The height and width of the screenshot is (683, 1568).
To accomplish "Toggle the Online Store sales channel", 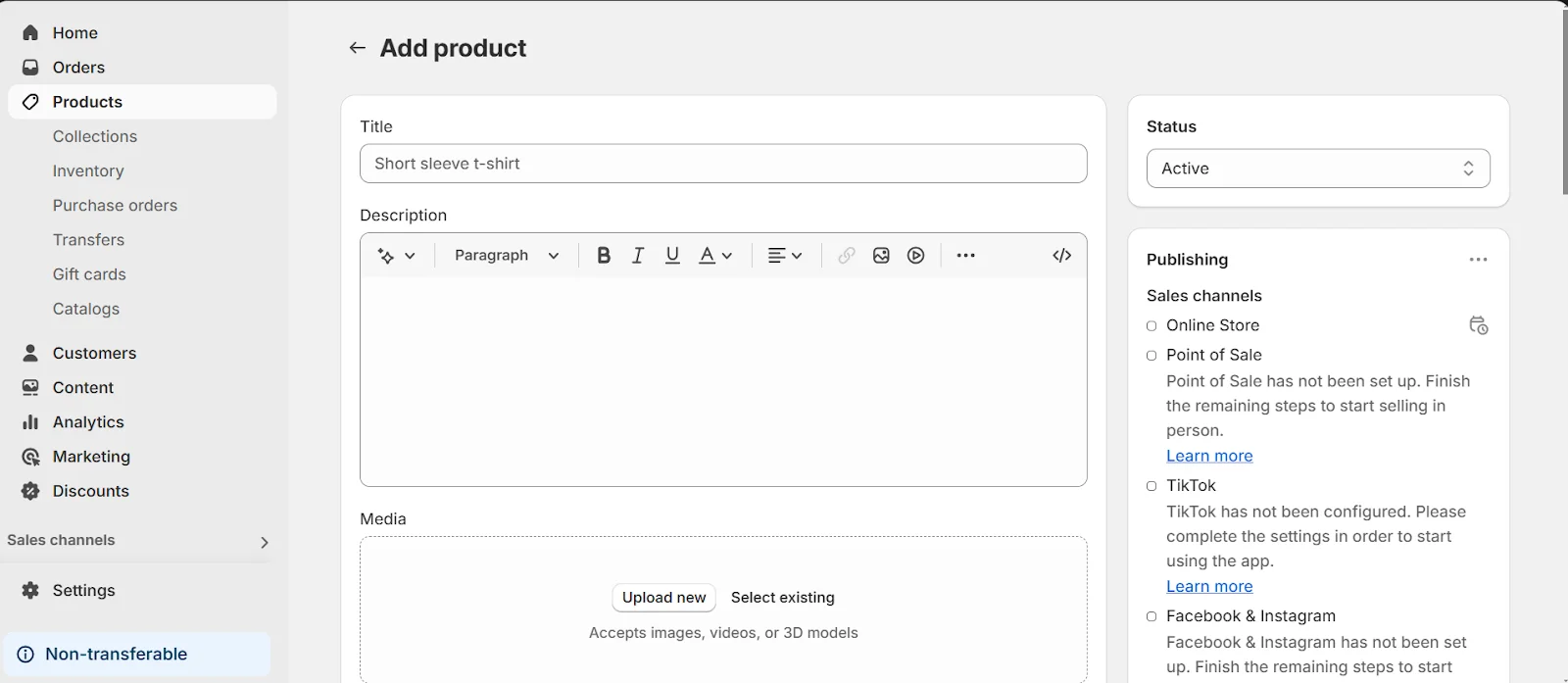I will click(x=1151, y=326).
